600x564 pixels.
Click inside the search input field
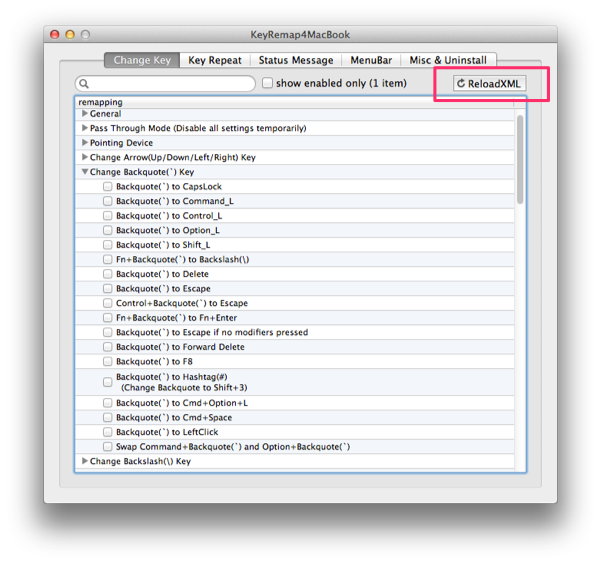tap(165, 83)
